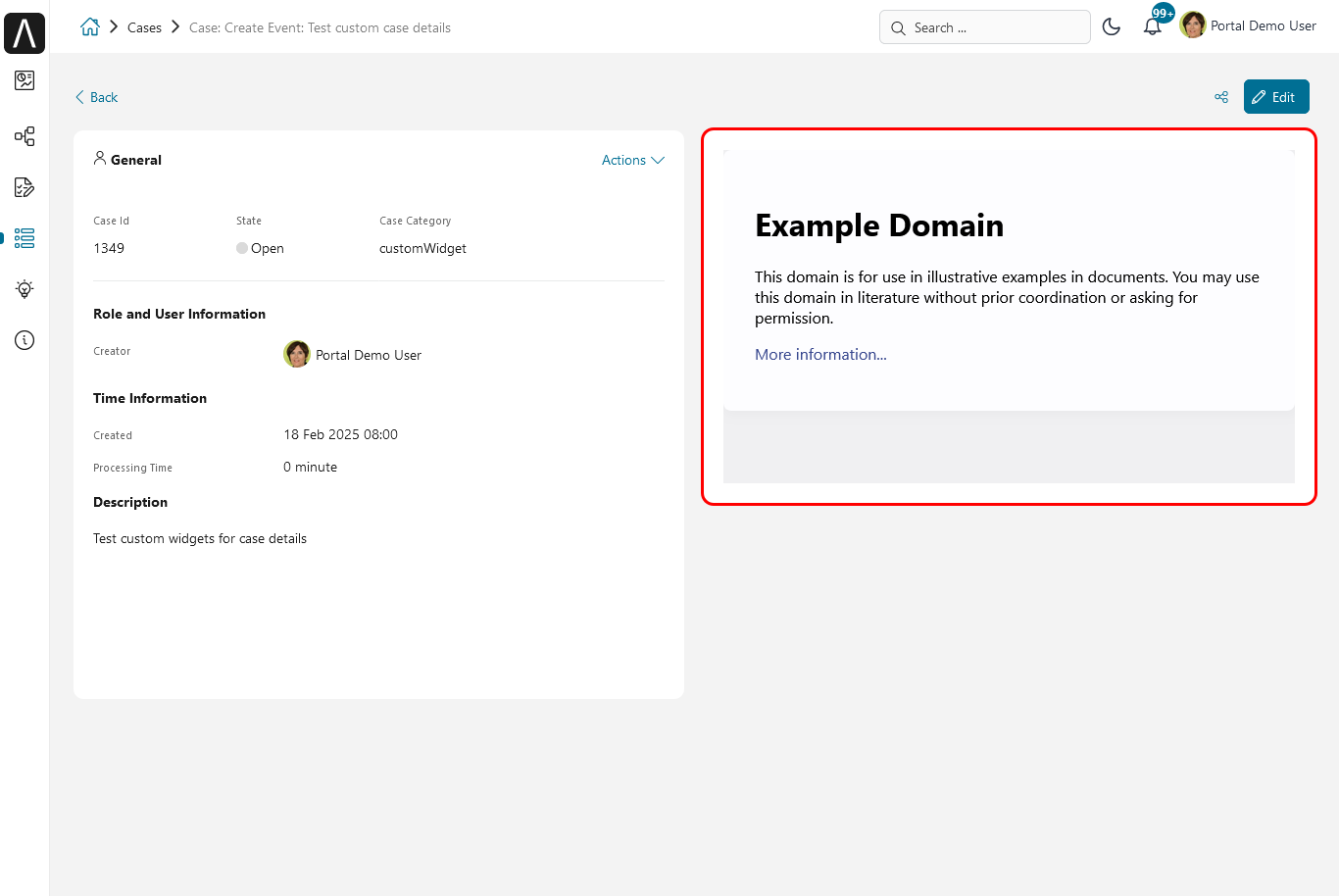Open the Dashboard sidebar icon

(x=25, y=80)
